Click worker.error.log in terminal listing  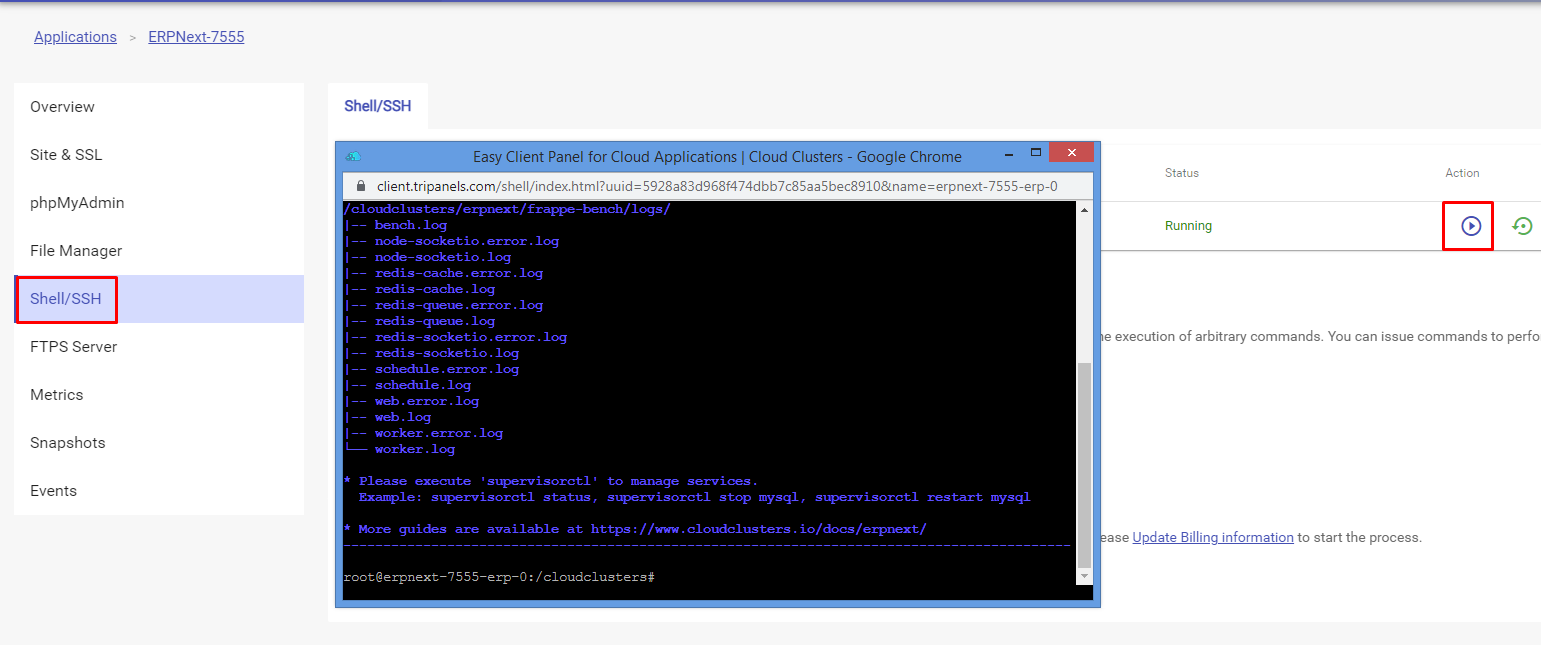(x=439, y=433)
